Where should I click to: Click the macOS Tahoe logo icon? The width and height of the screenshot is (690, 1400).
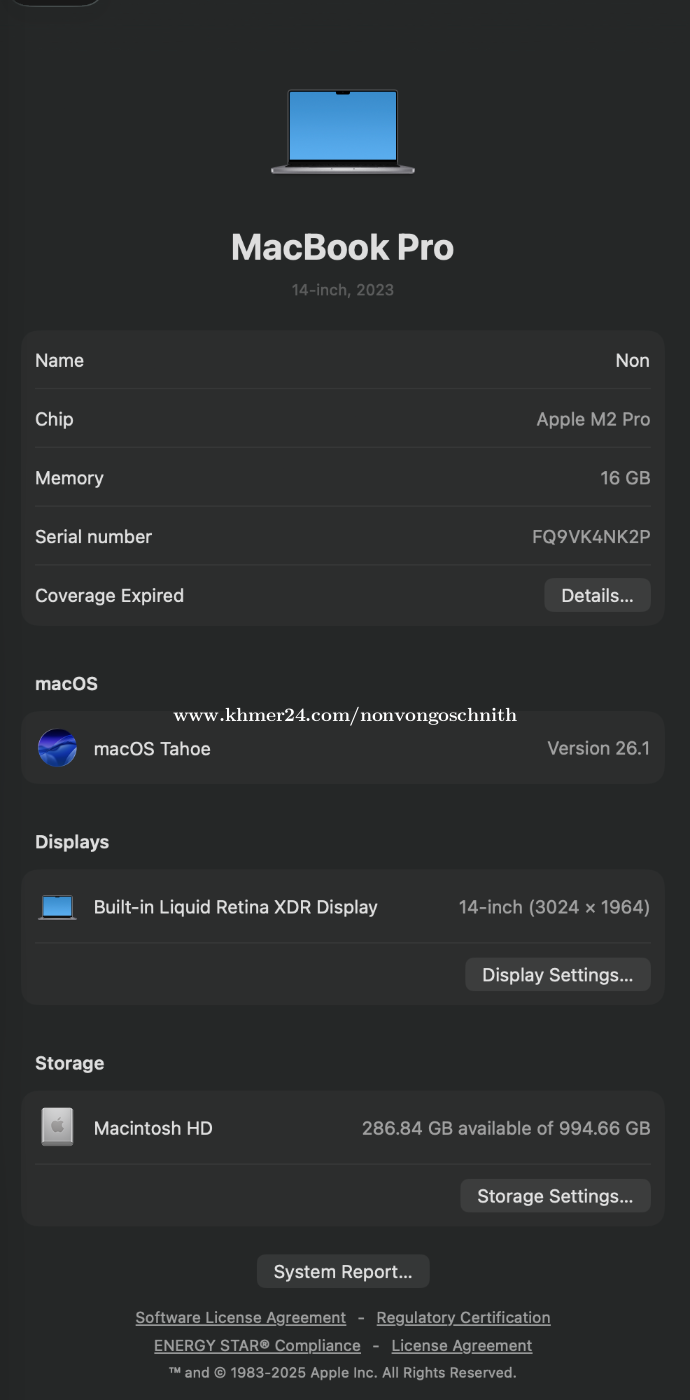tap(57, 748)
